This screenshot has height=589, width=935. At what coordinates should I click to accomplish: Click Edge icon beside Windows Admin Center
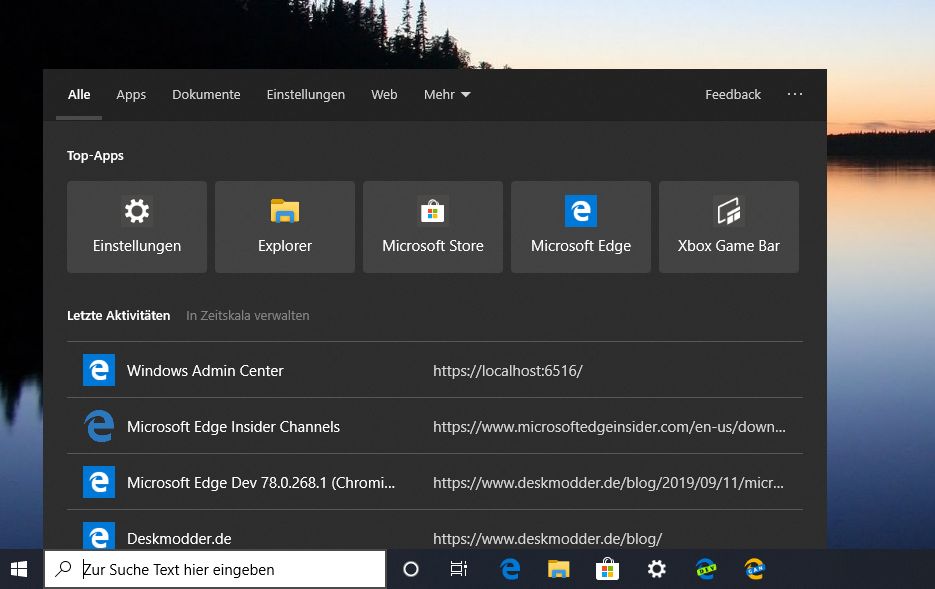(x=99, y=370)
